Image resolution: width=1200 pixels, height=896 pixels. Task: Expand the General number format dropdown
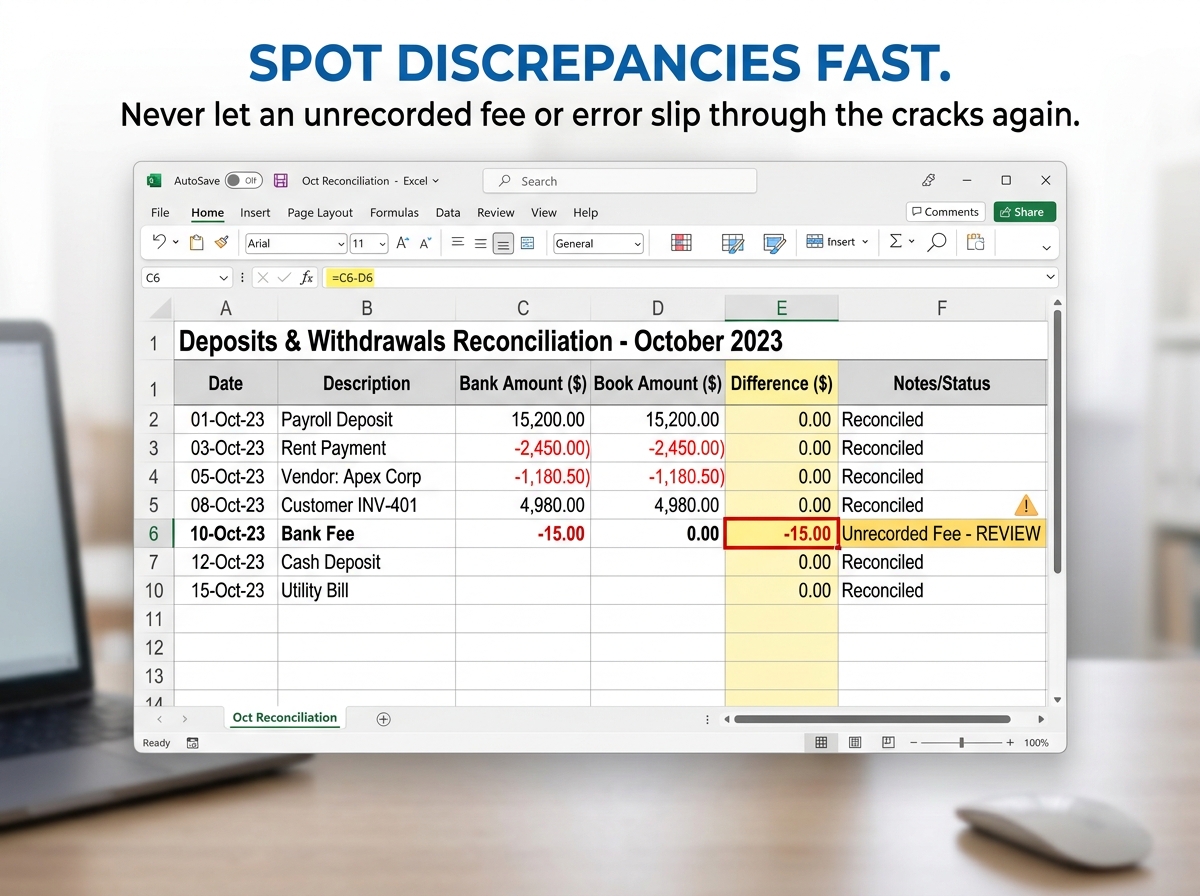point(598,243)
